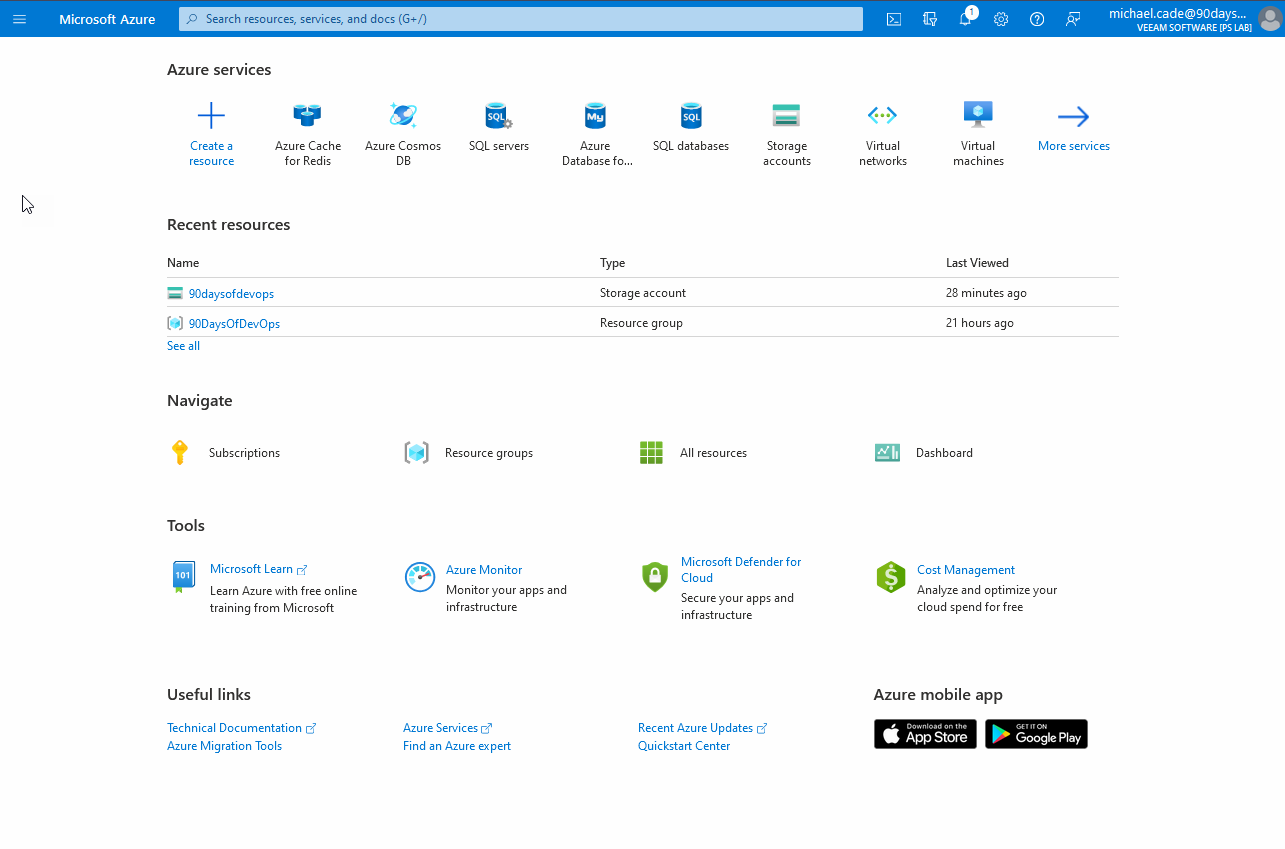1285x849 pixels.
Task: Select Azure Cosmos DB
Action: [x=402, y=130]
